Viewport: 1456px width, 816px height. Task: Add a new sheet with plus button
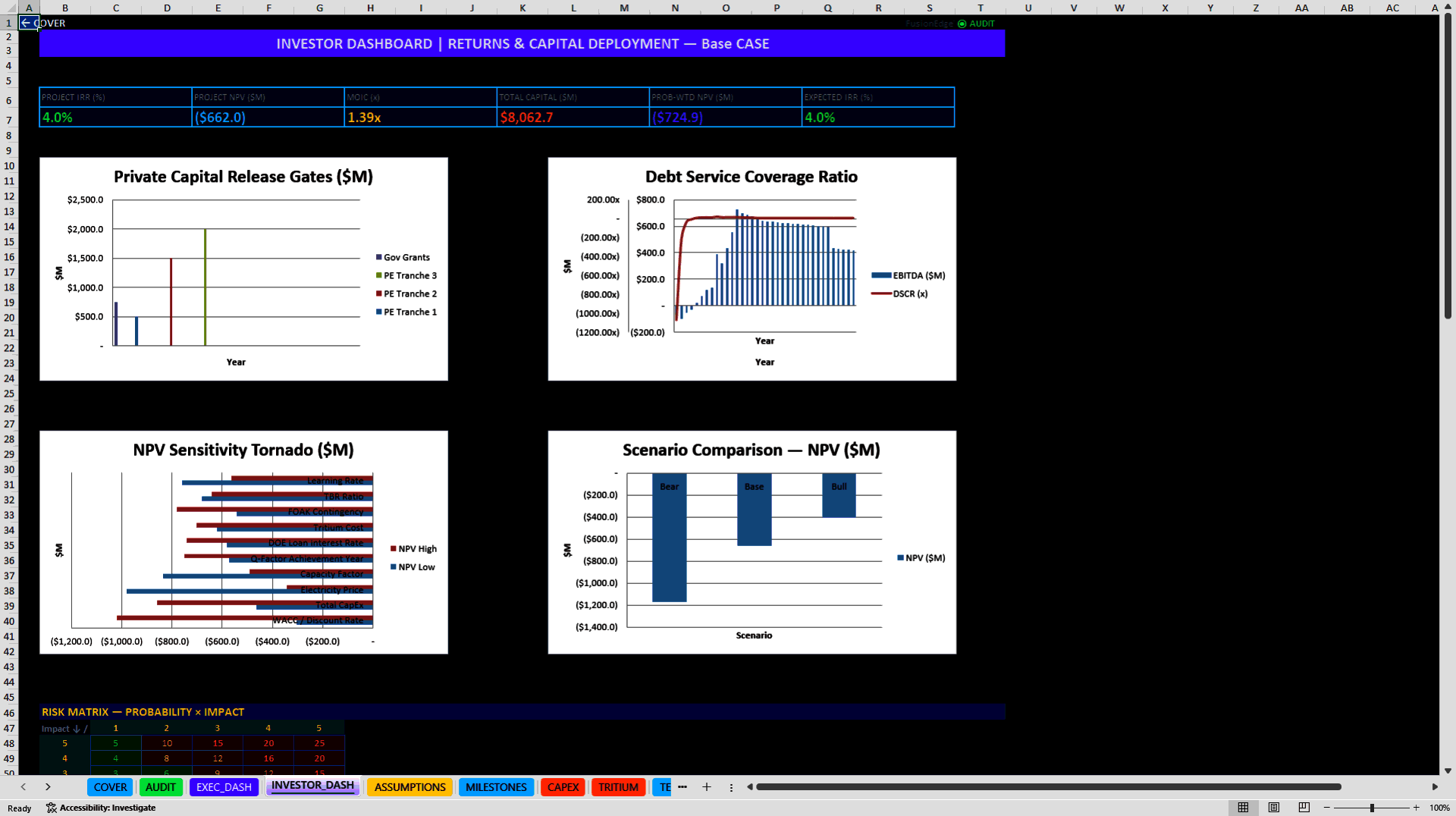[x=707, y=787]
